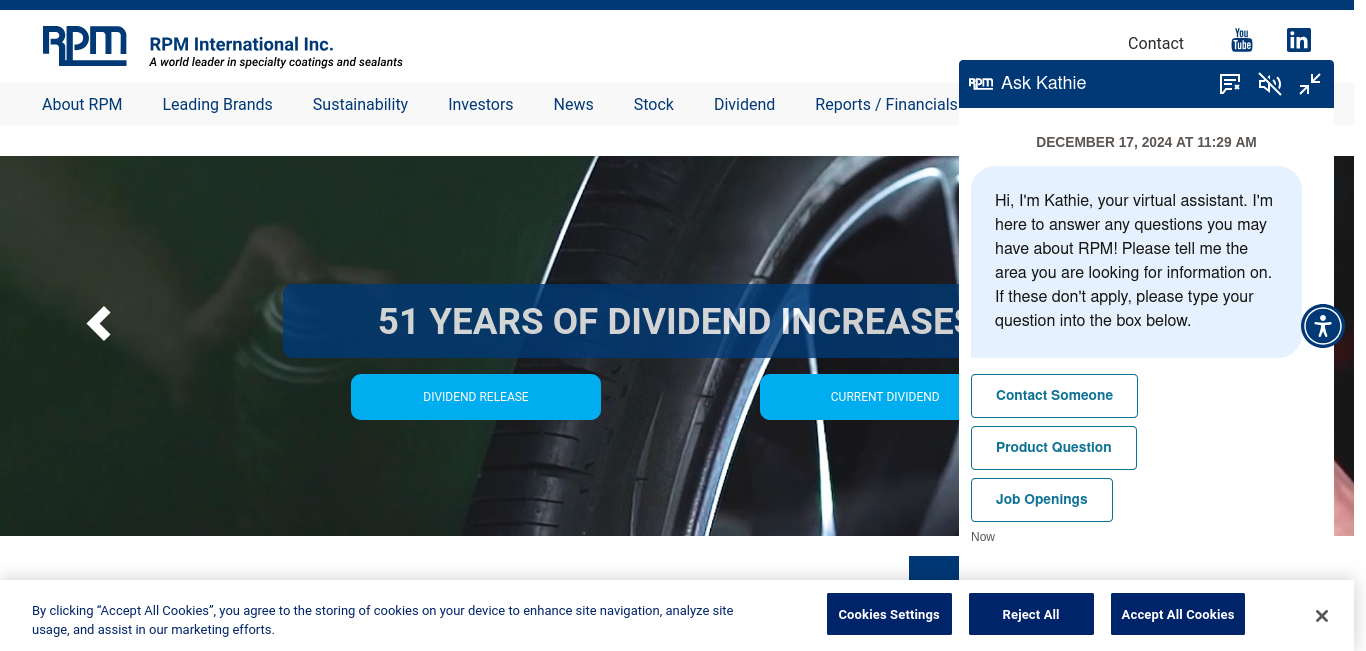
Task: Open the News menu item
Action: pyautogui.click(x=574, y=104)
